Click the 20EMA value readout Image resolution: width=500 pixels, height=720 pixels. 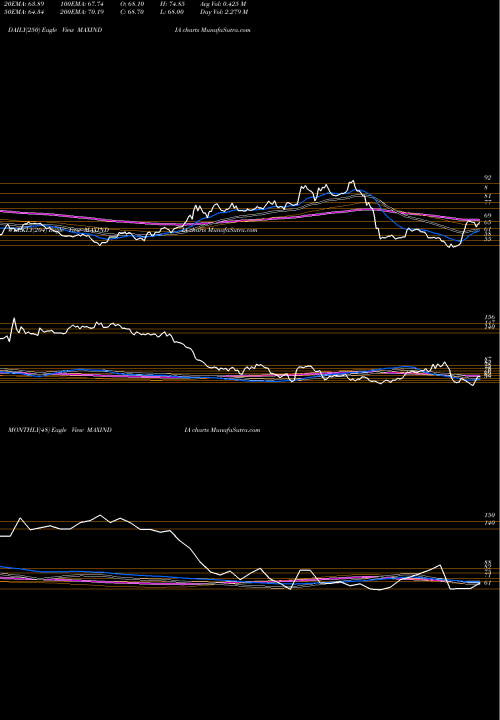[26, 4]
